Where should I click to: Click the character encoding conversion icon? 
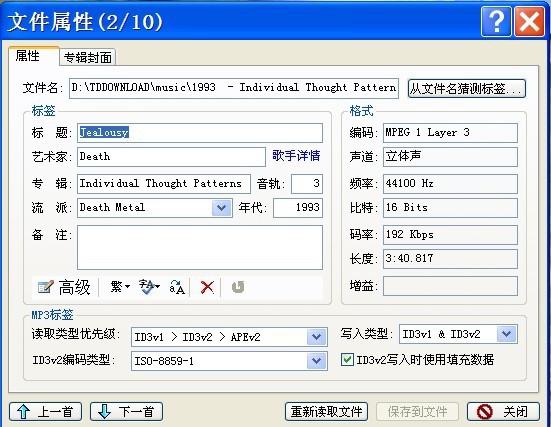[x=149, y=287]
